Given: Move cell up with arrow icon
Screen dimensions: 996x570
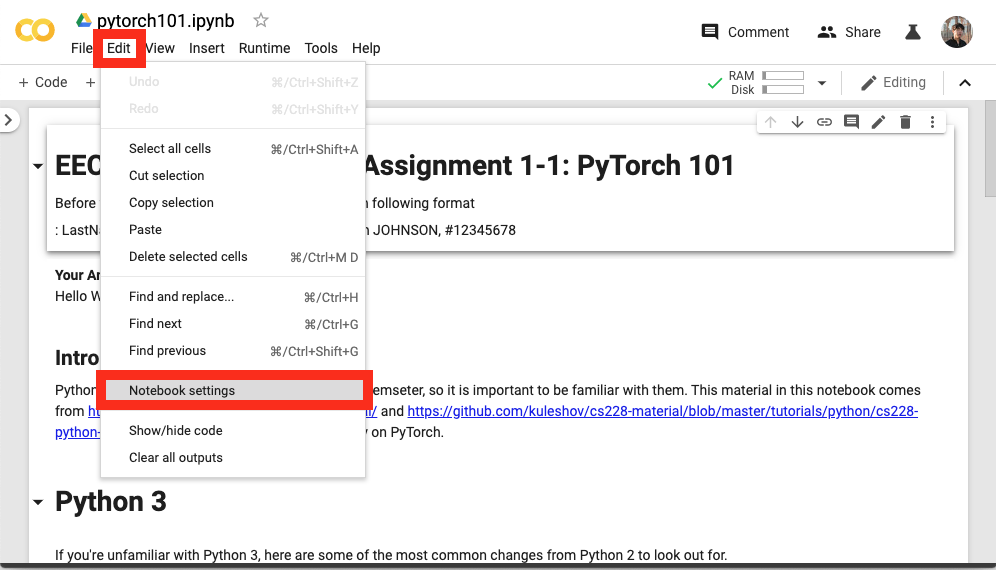Looking at the screenshot, I should coord(771,122).
